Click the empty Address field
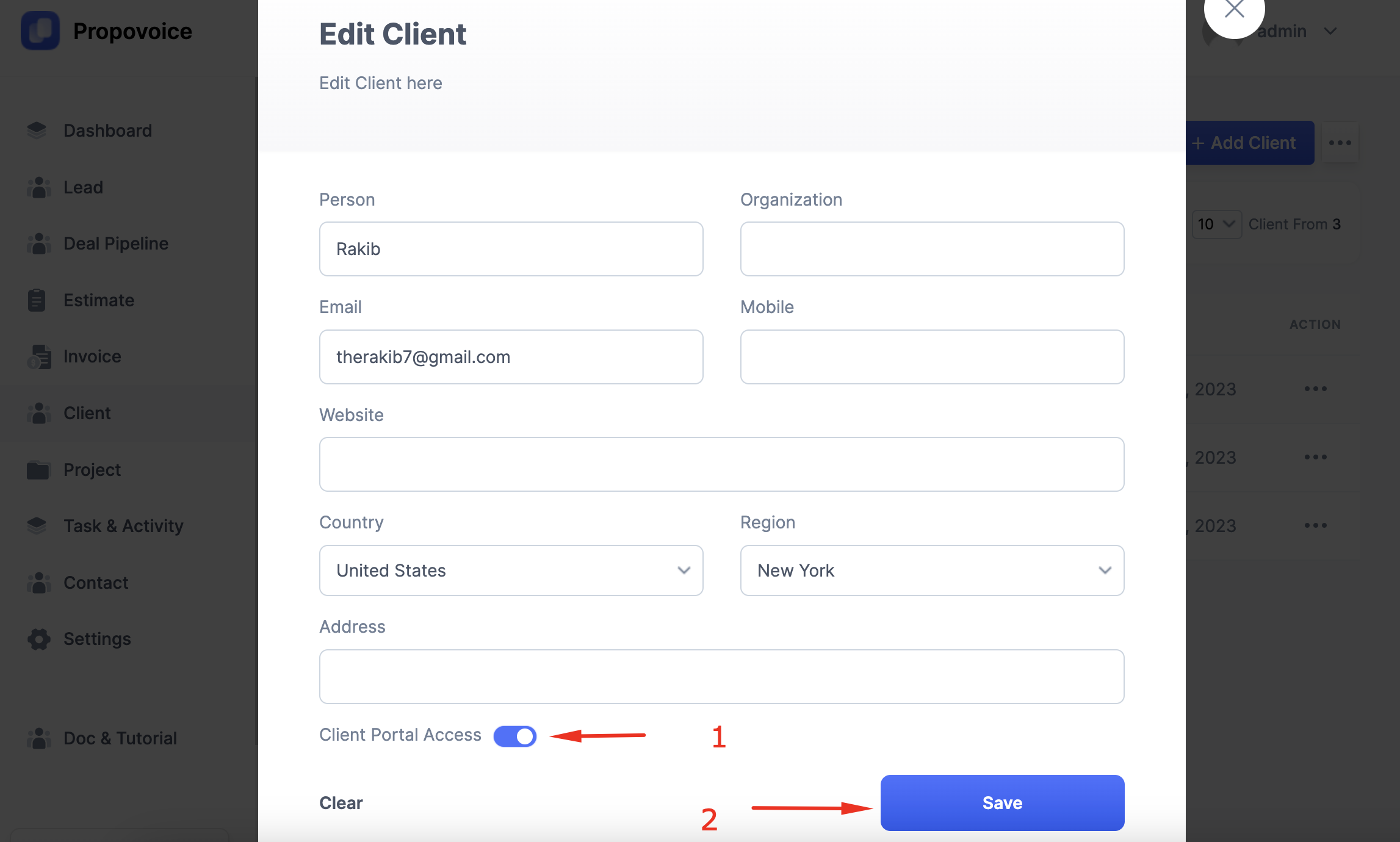1400x842 pixels. (x=722, y=677)
